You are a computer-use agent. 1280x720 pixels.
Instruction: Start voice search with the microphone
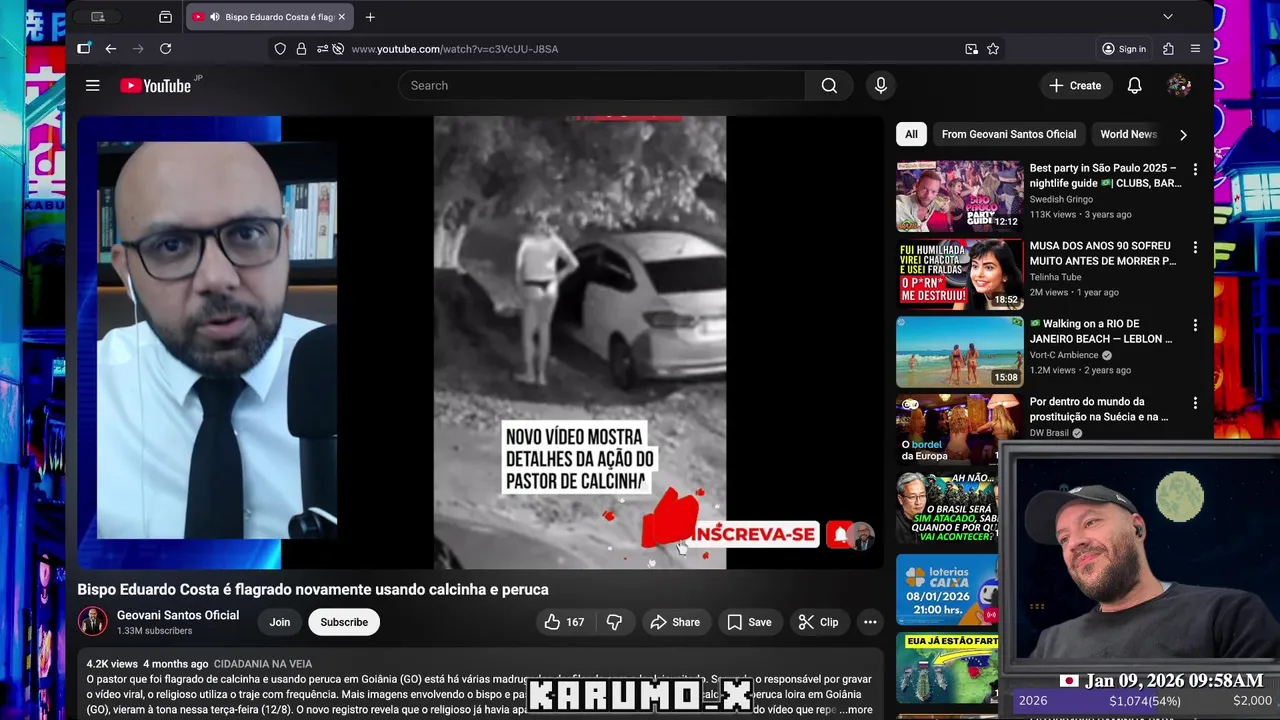tap(880, 86)
